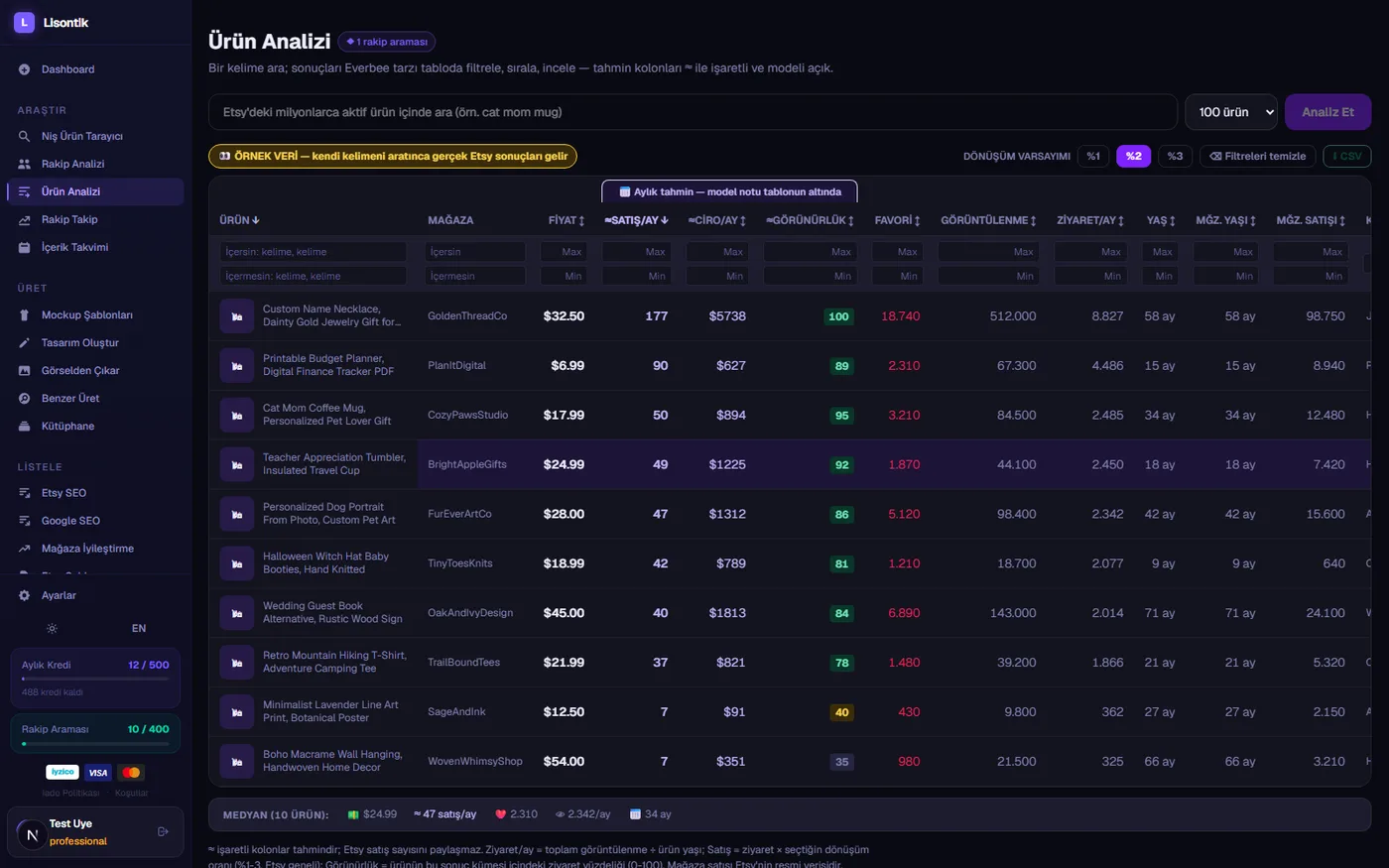Open Dashboard via its sidebar icon

(x=24, y=69)
